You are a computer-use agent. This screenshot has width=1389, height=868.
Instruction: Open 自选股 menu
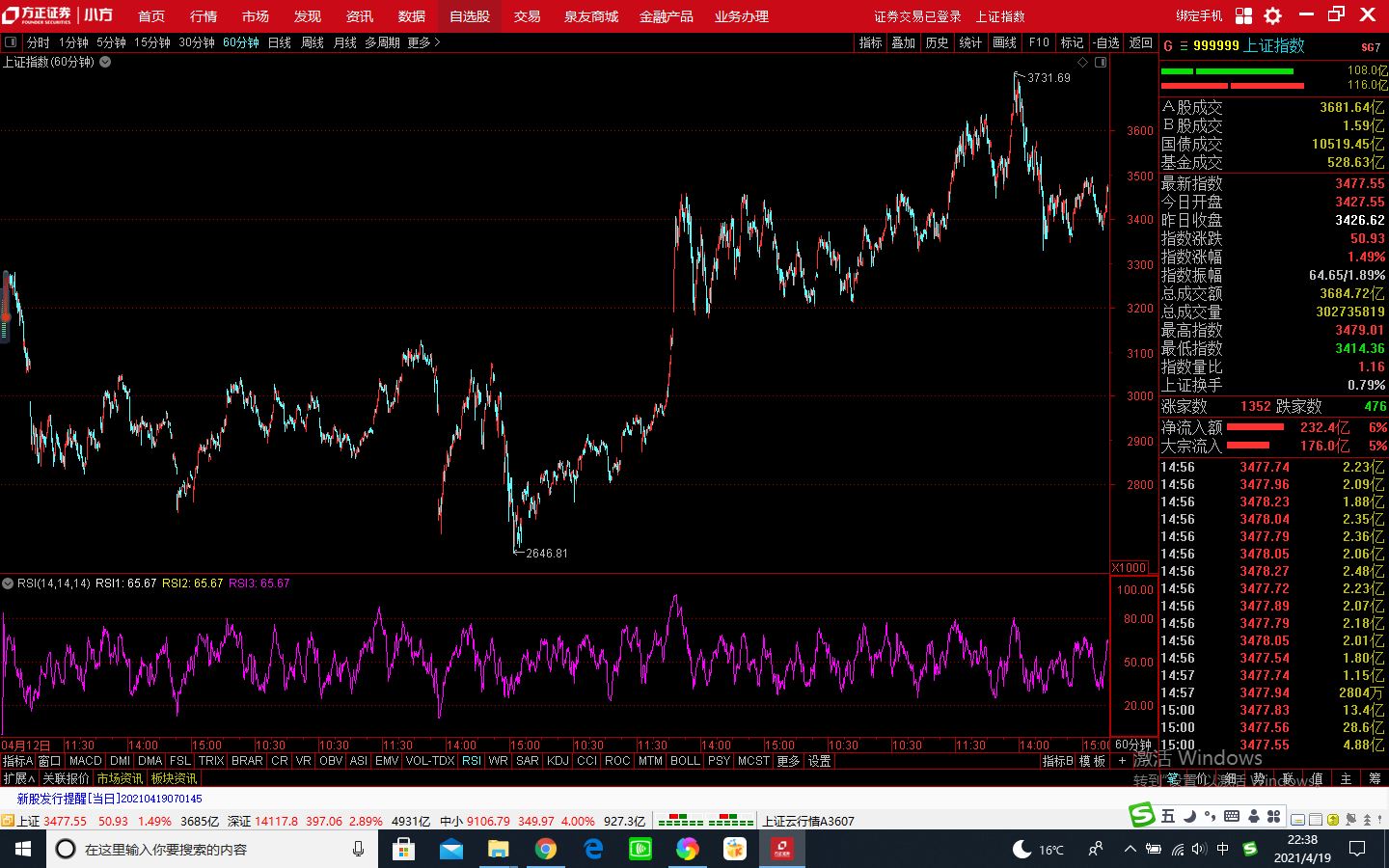[x=470, y=16]
